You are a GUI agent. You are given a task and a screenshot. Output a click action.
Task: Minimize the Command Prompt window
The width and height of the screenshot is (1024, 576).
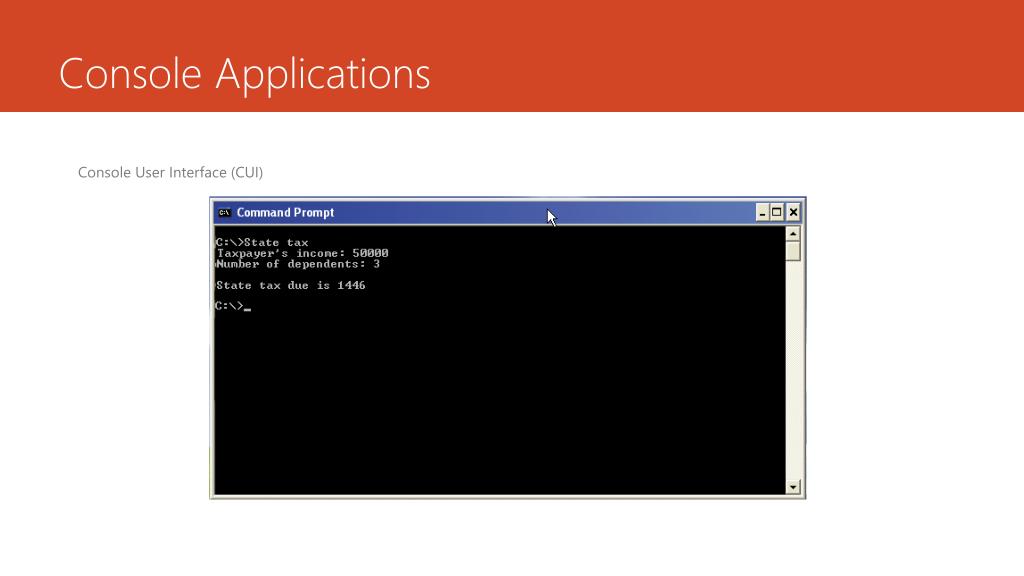761,212
